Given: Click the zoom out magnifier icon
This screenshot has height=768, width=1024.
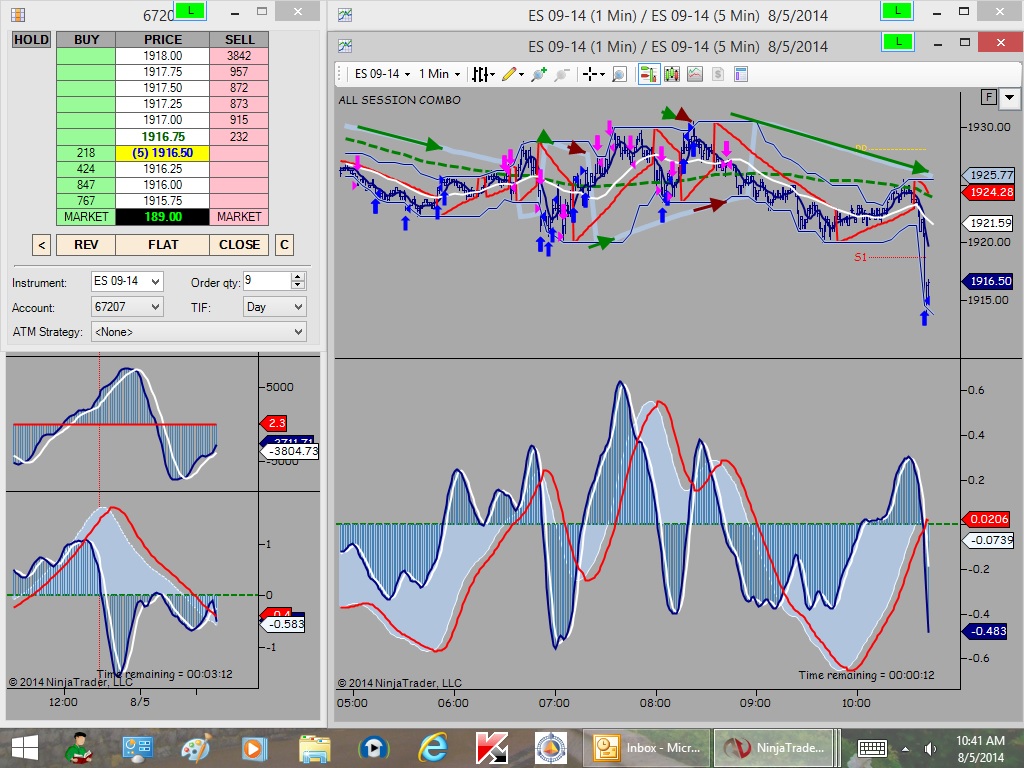Looking at the screenshot, I should [x=562, y=74].
